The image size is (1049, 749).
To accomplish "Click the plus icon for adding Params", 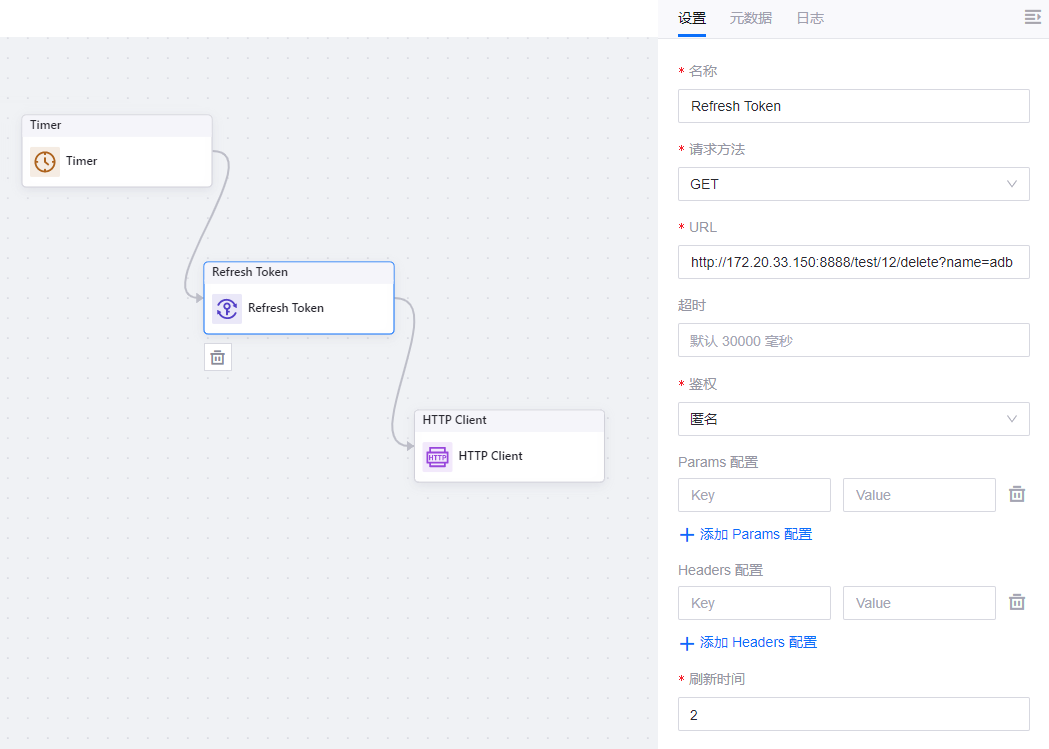I will [687, 535].
